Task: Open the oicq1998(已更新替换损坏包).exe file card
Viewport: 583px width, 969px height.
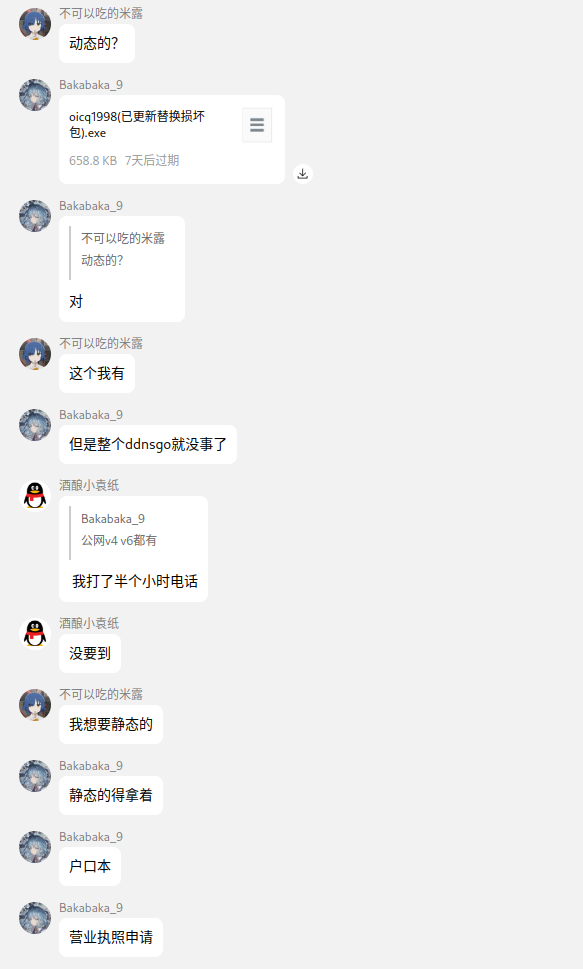Action: pos(172,139)
